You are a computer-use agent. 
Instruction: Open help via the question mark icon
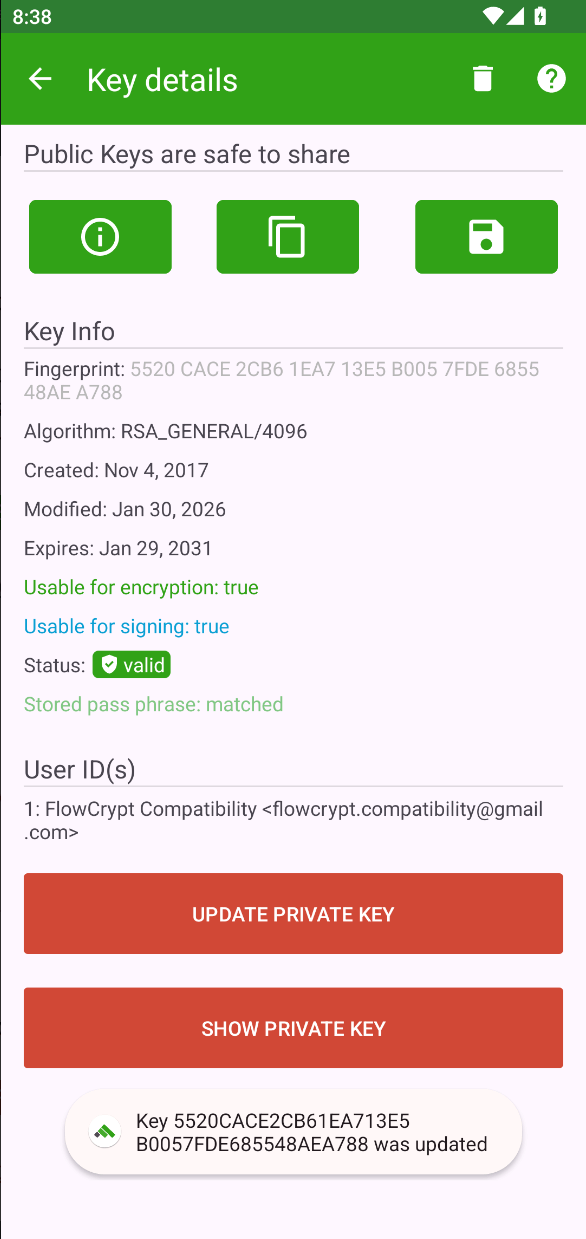[x=551, y=78]
